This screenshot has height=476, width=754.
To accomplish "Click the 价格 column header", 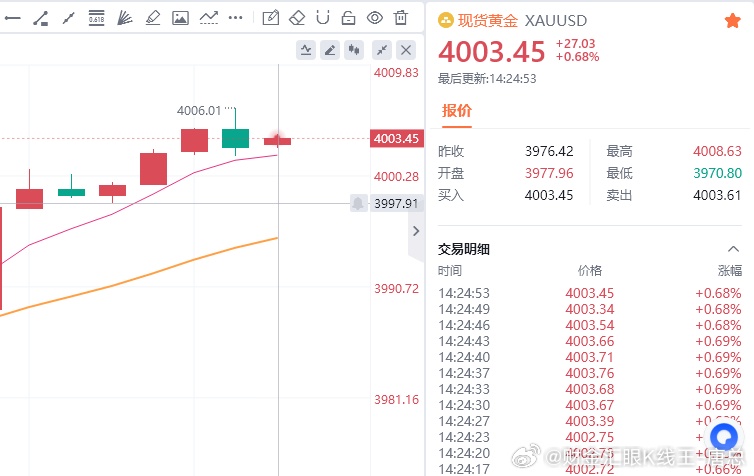I will (590, 271).
